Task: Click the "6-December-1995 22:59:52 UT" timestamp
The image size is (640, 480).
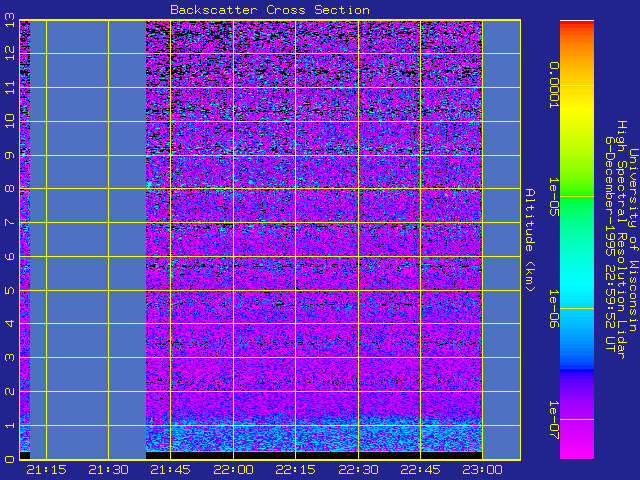Action: tap(610, 243)
